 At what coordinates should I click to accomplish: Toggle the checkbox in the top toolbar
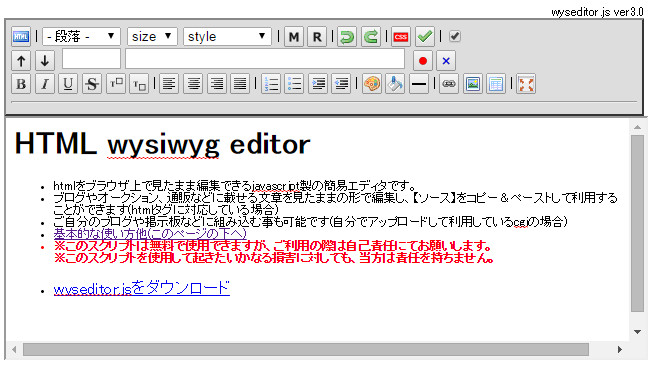click(x=455, y=36)
